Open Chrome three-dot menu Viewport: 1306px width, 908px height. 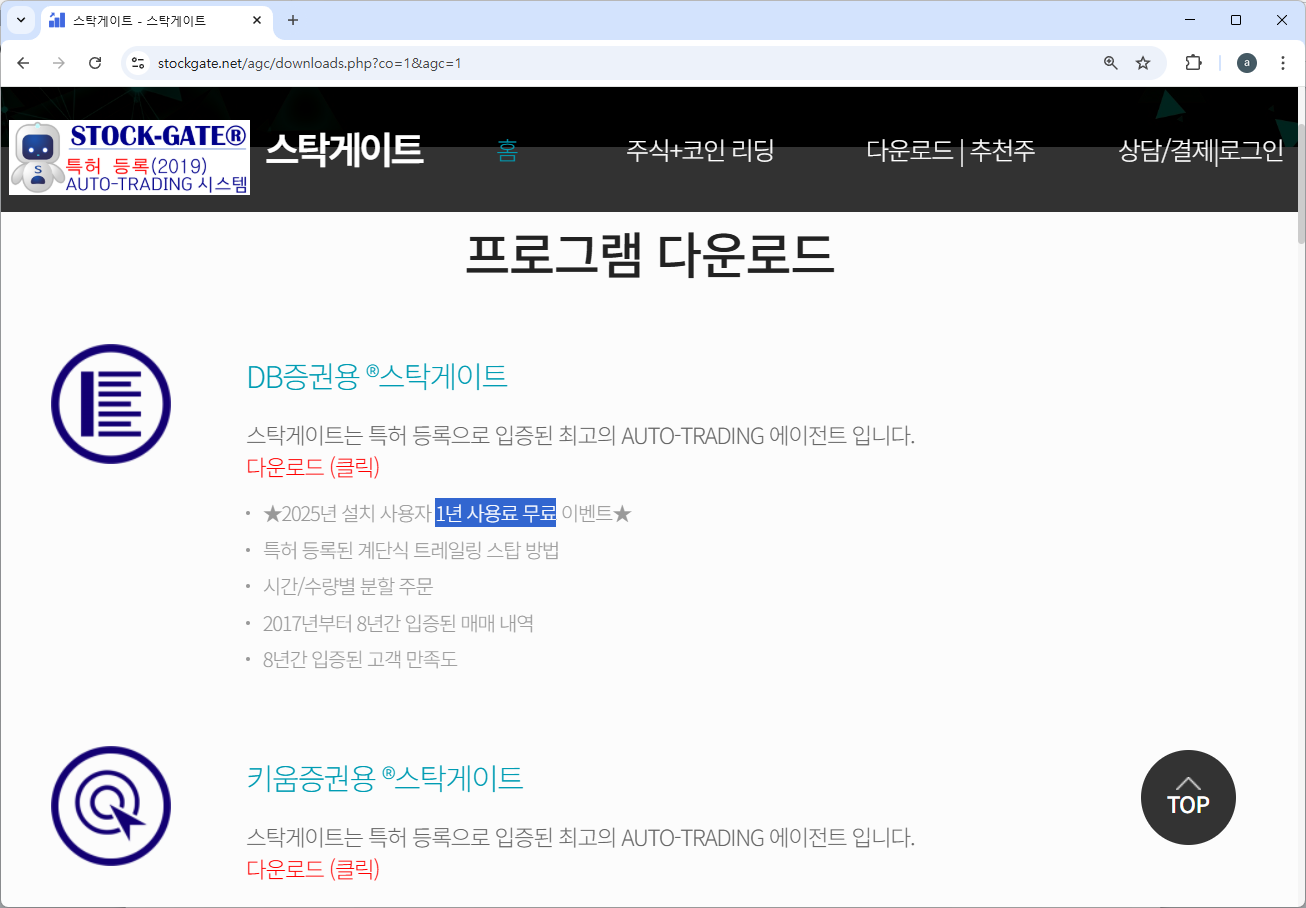tap(1283, 63)
